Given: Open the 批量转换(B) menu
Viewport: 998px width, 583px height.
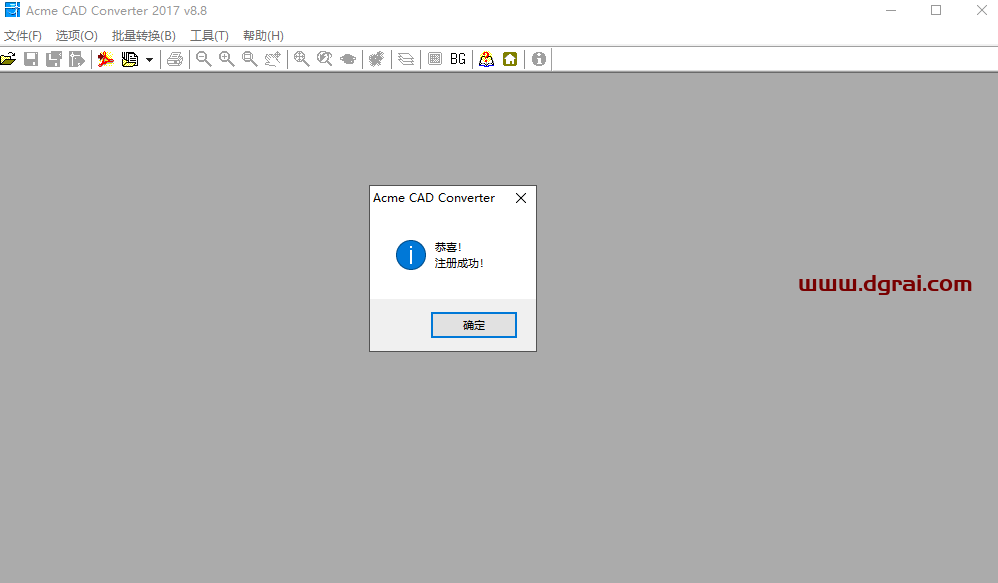Looking at the screenshot, I should pyautogui.click(x=144, y=36).
